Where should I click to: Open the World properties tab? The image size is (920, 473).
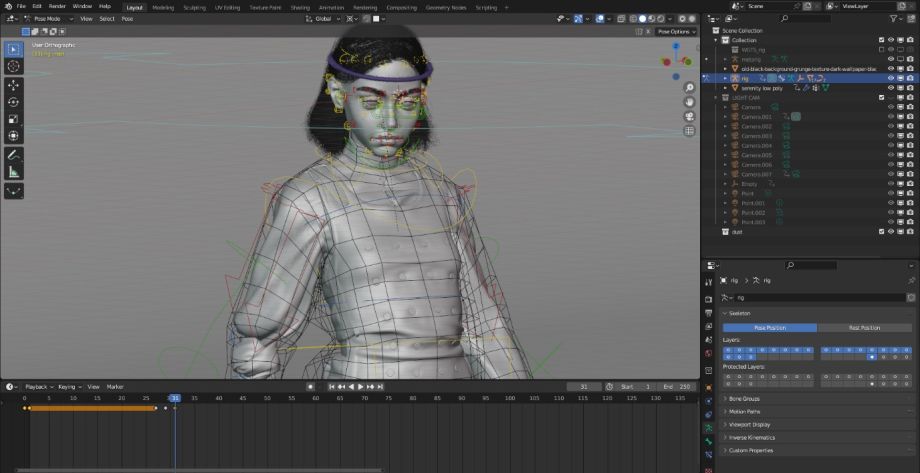point(709,353)
